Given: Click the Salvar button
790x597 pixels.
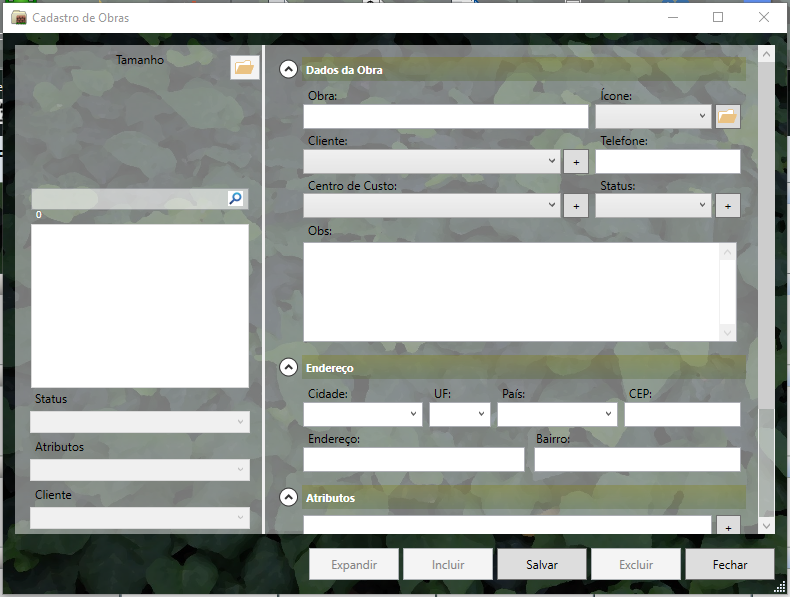Looking at the screenshot, I should (x=542, y=564).
